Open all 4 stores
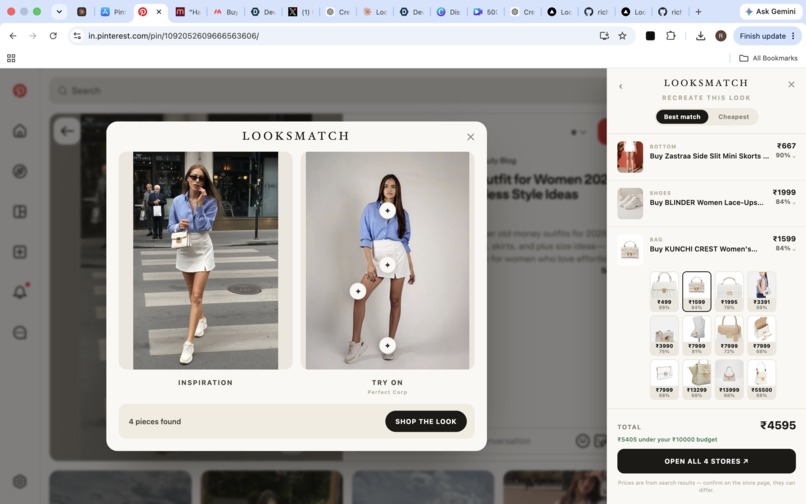Viewport: 806px width, 504px height. pos(706,461)
